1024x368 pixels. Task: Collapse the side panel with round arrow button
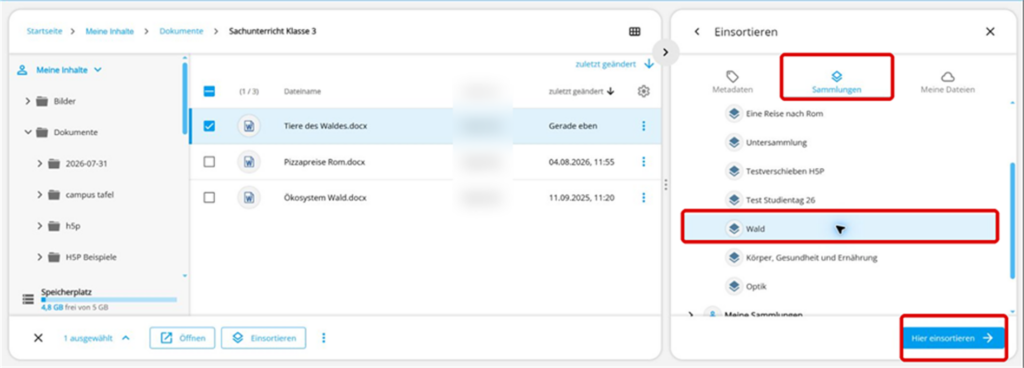[x=665, y=52]
